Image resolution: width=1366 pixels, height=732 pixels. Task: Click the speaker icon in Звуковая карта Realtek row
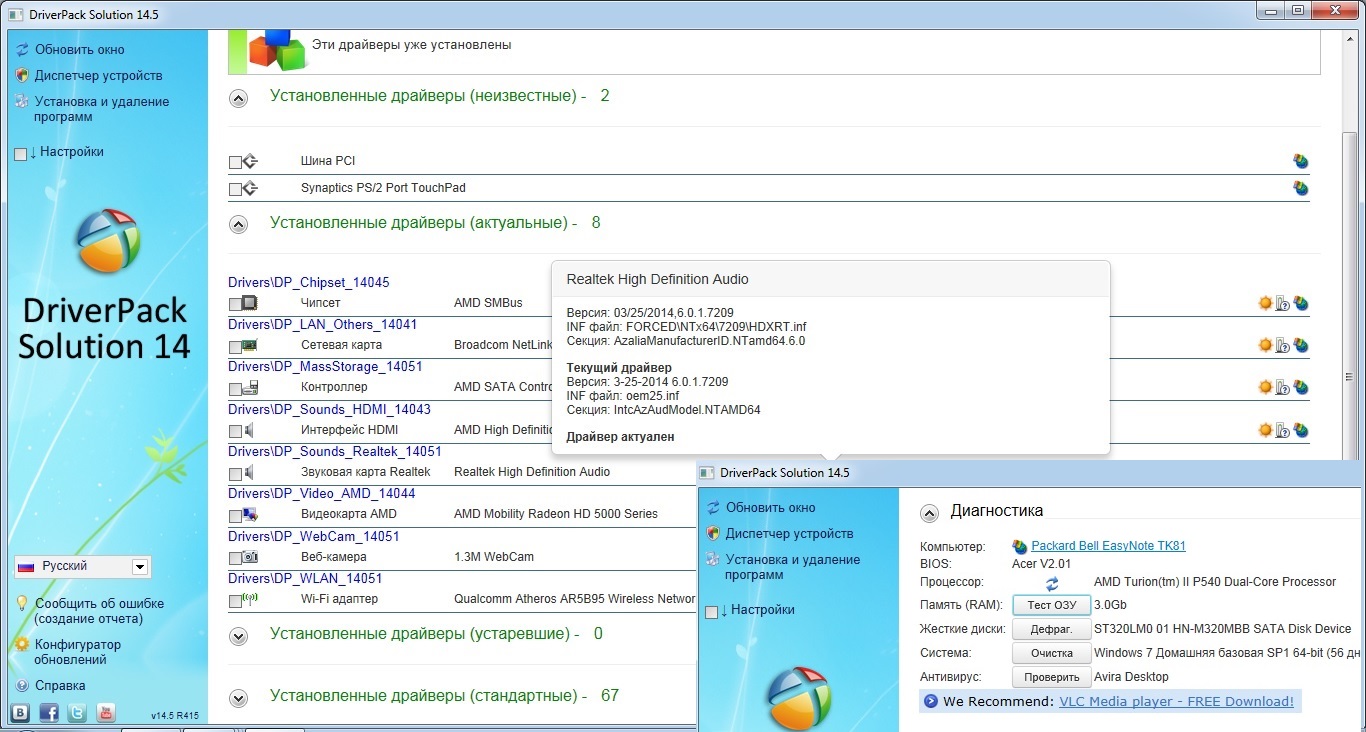(x=249, y=472)
